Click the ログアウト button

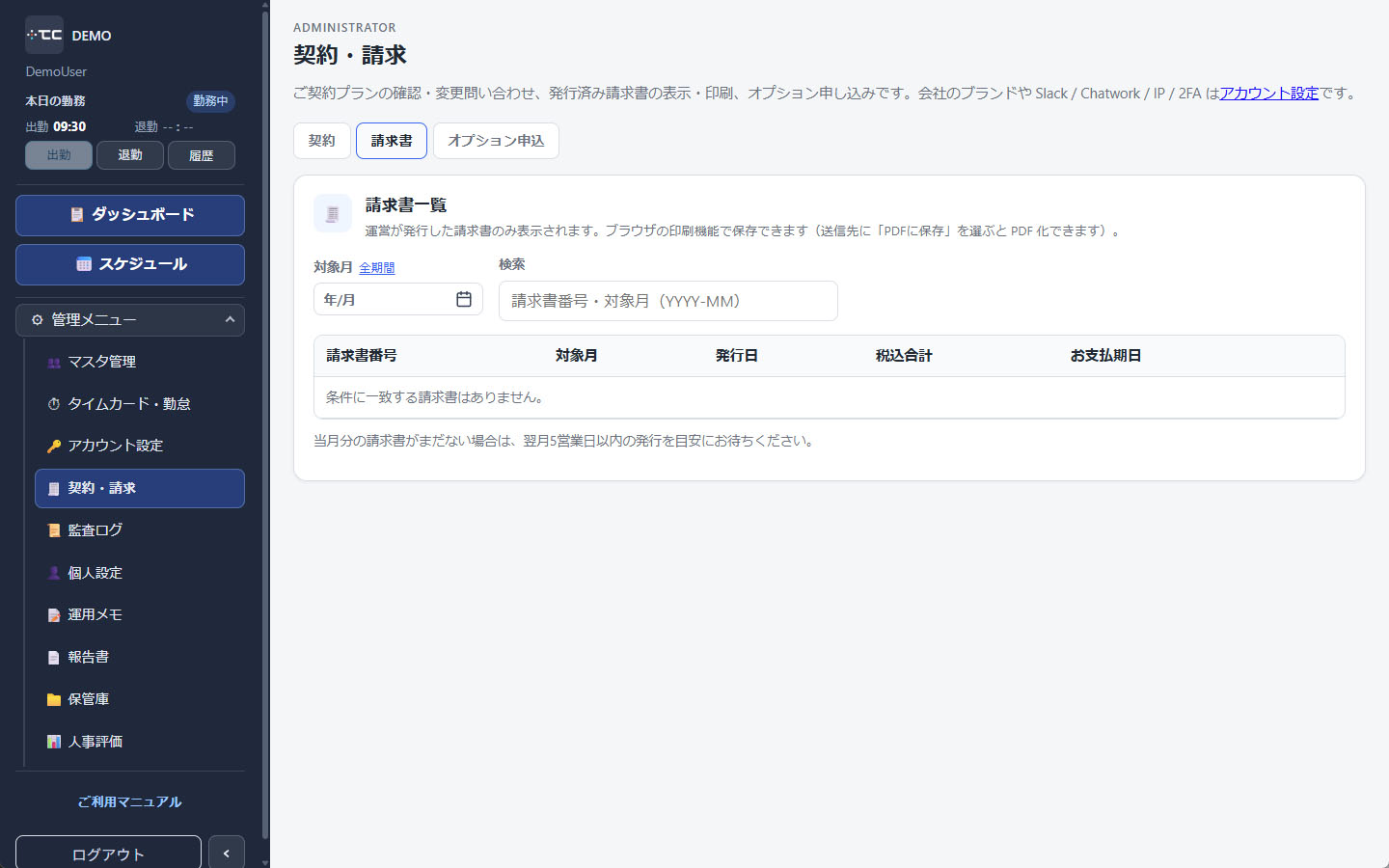coord(108,854)
